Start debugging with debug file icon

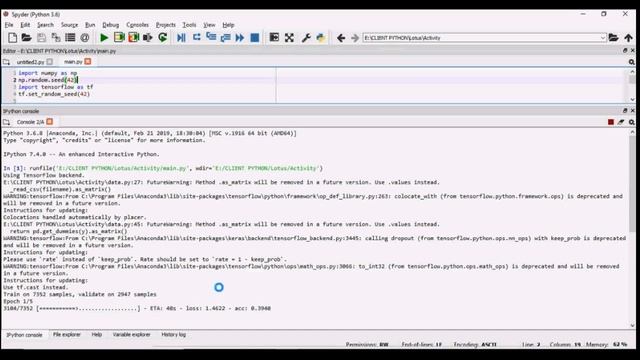click(x=181, y=38)
